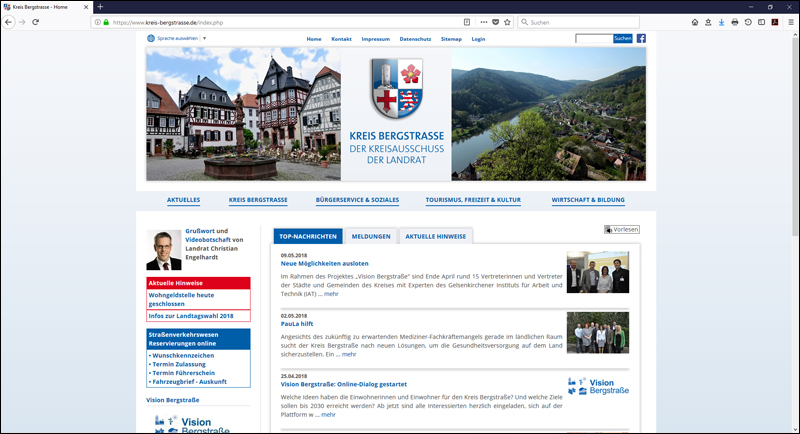This screenshot has height=434, width=800.
Task: Open Infos zur Landtagswahl 2018
Action: tap(191, 316)
